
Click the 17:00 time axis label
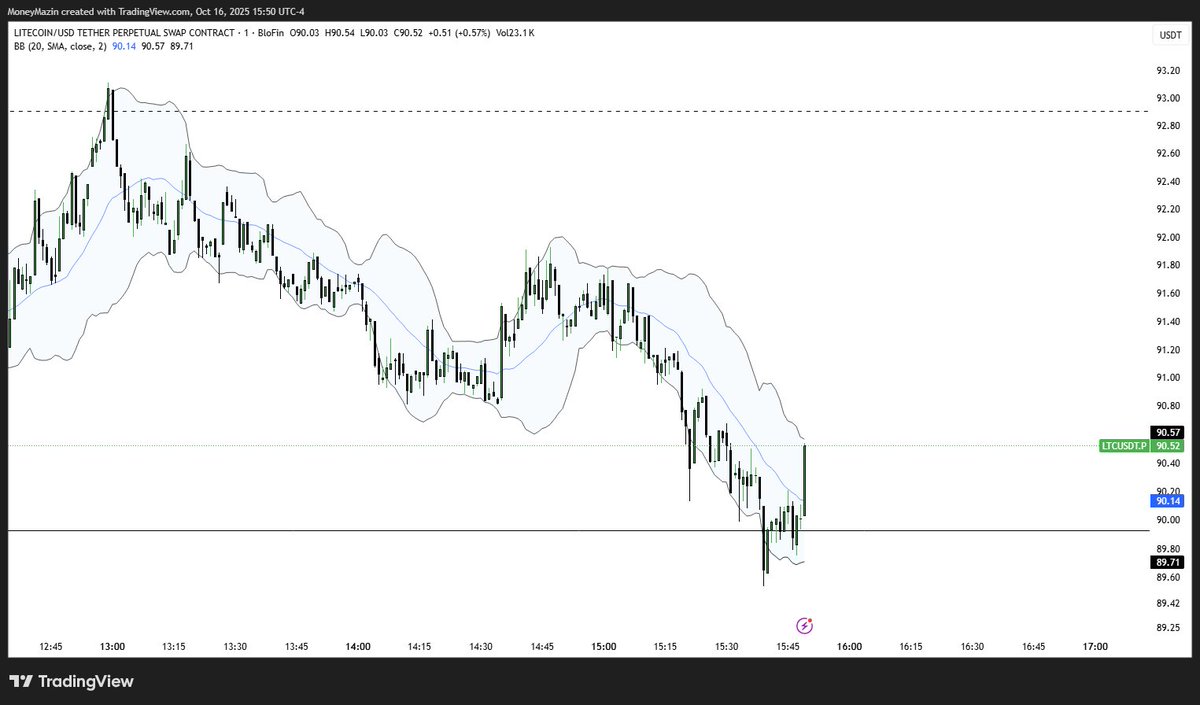pos(1095,647)
